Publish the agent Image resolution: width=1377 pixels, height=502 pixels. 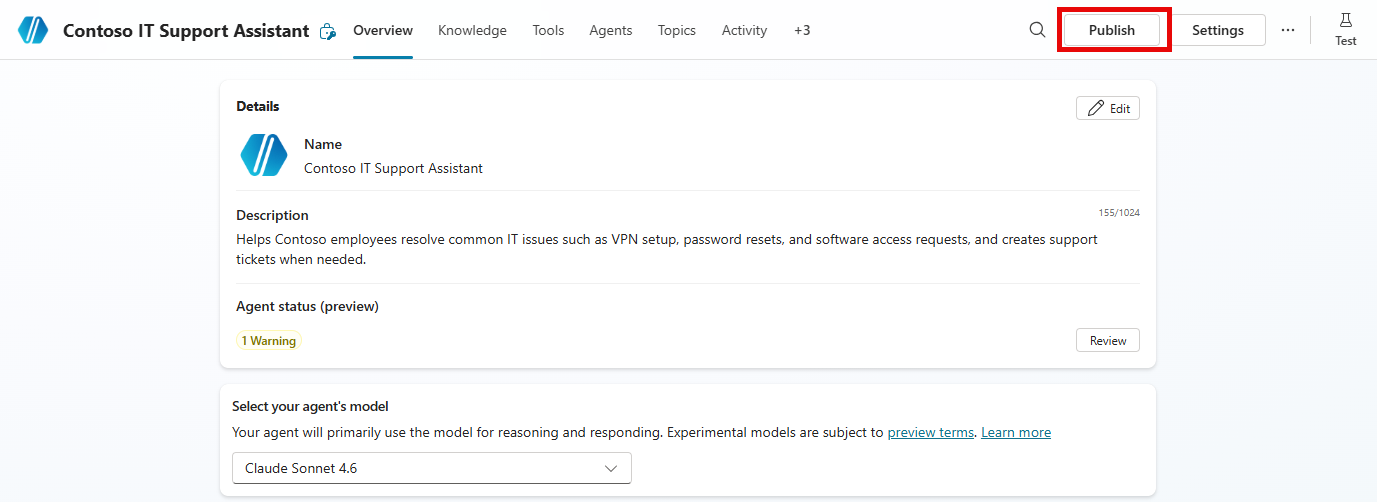click(1112, 30)
